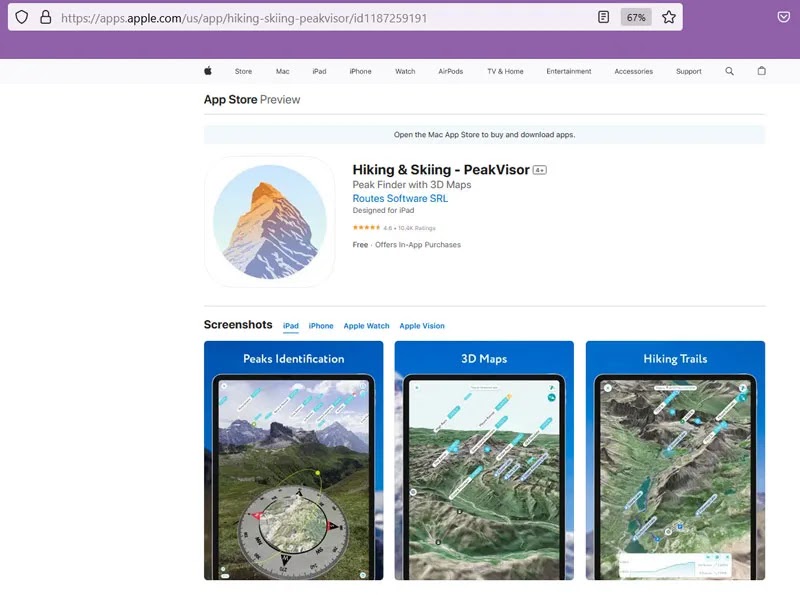Open the 3D Maps screenshot
Screen dimensions: 800x595
484,460
